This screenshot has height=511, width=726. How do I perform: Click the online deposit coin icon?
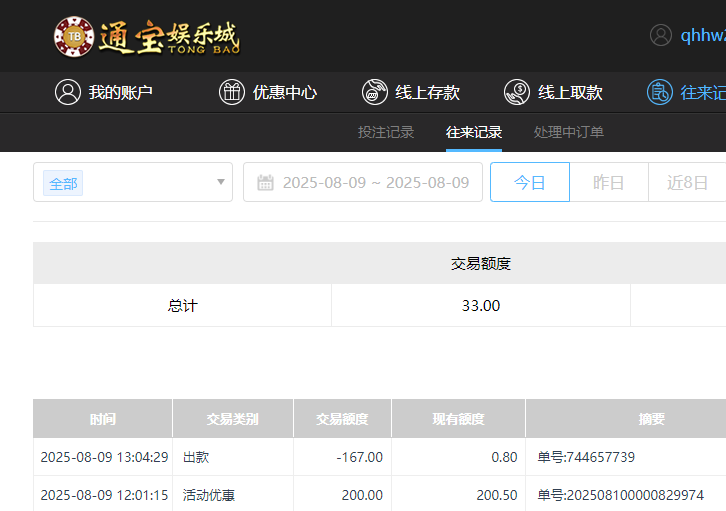coord(375,92)
